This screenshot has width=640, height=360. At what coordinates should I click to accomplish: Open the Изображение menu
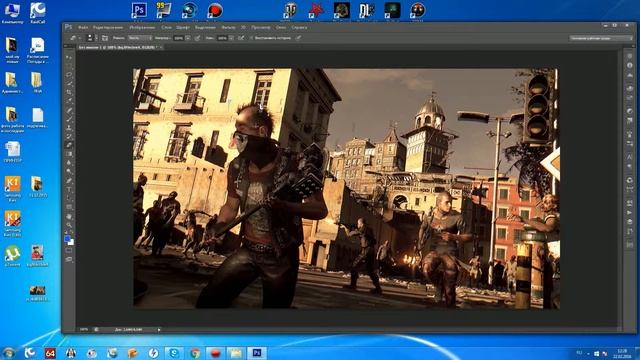pyautogui.click(x=142, y=27)
